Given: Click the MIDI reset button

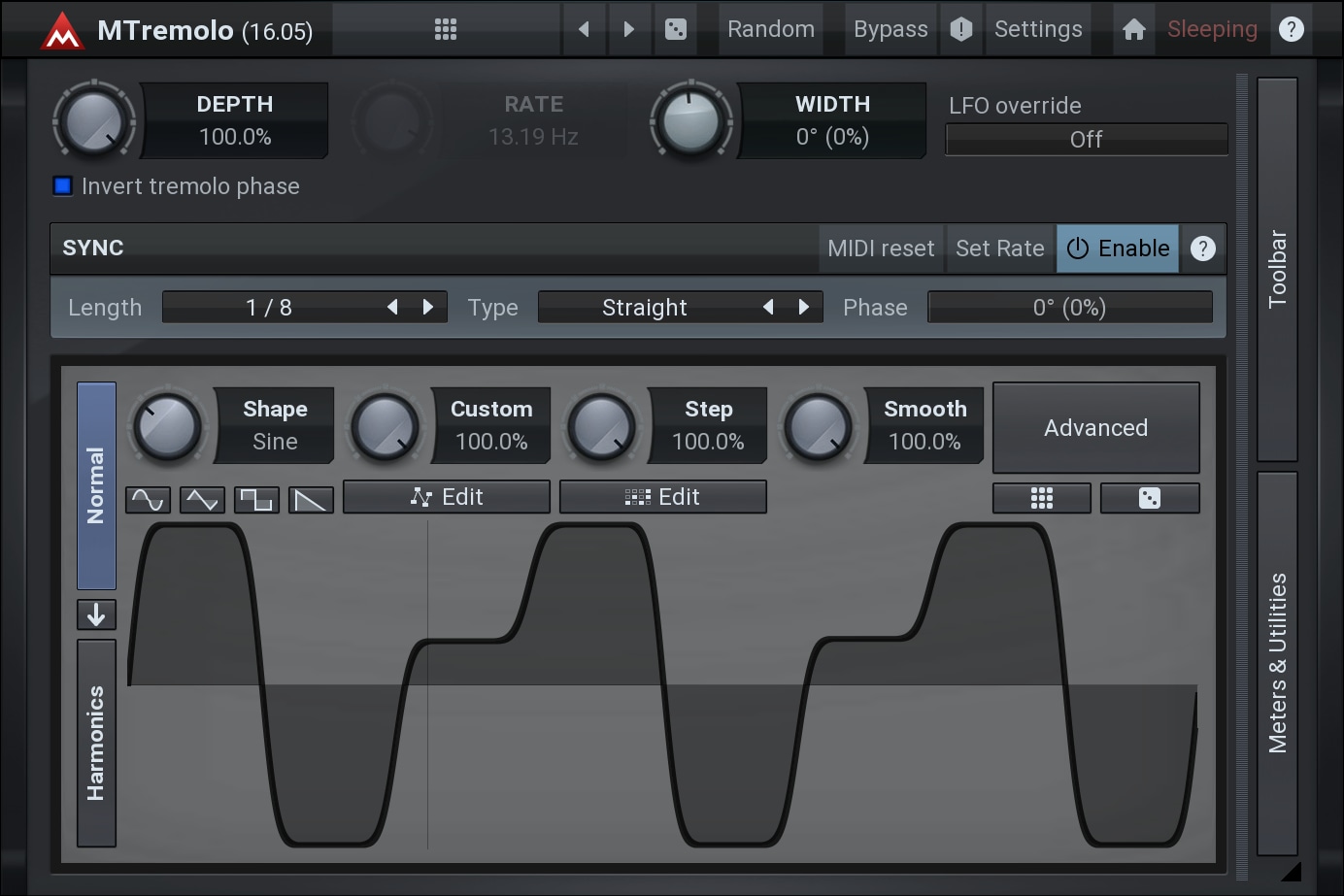Looking at the screenshot, I should (881, 249).
